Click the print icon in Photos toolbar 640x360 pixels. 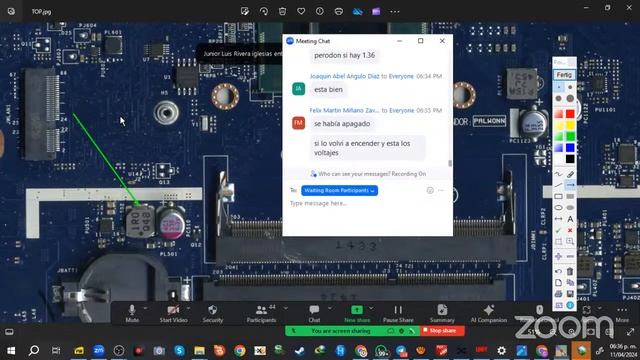[338, 11]
